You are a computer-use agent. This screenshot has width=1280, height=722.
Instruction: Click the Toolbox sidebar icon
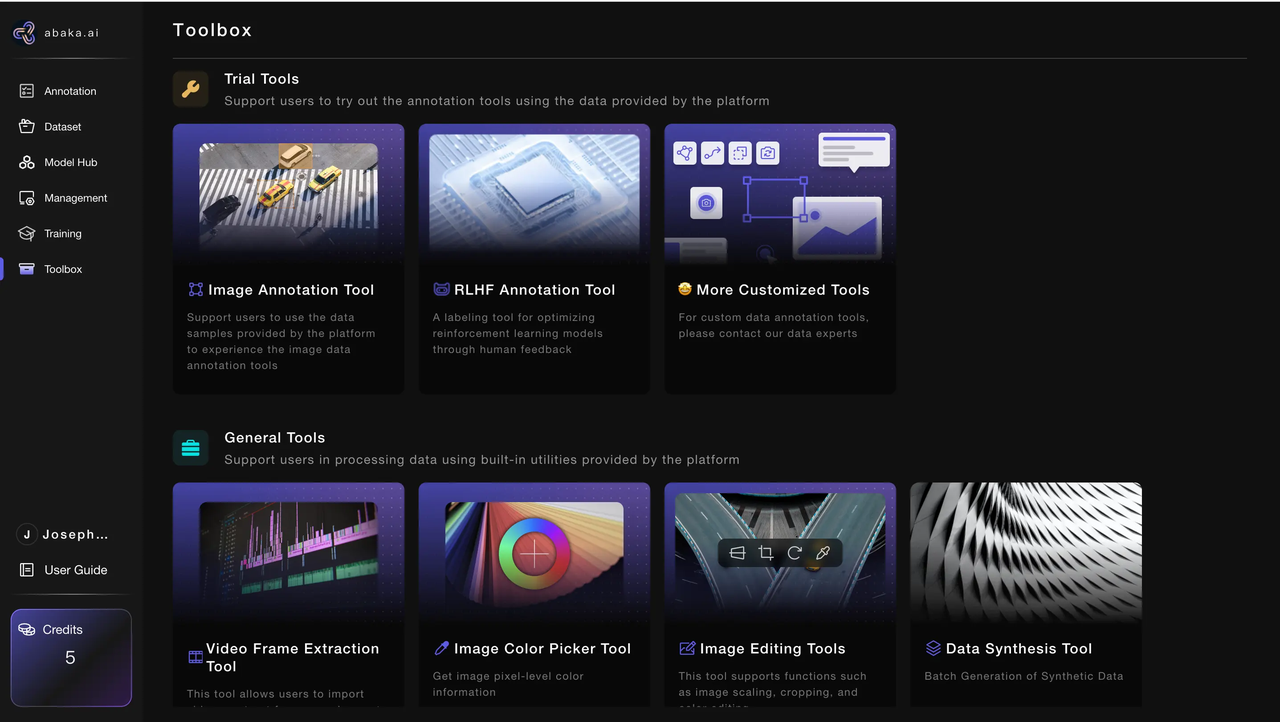[27, 269]
